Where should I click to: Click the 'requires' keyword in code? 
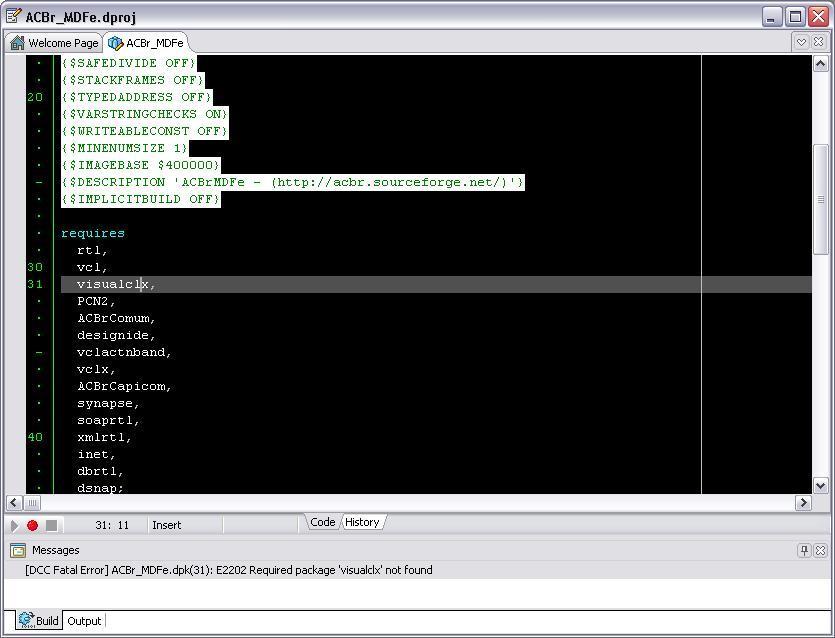93,233
